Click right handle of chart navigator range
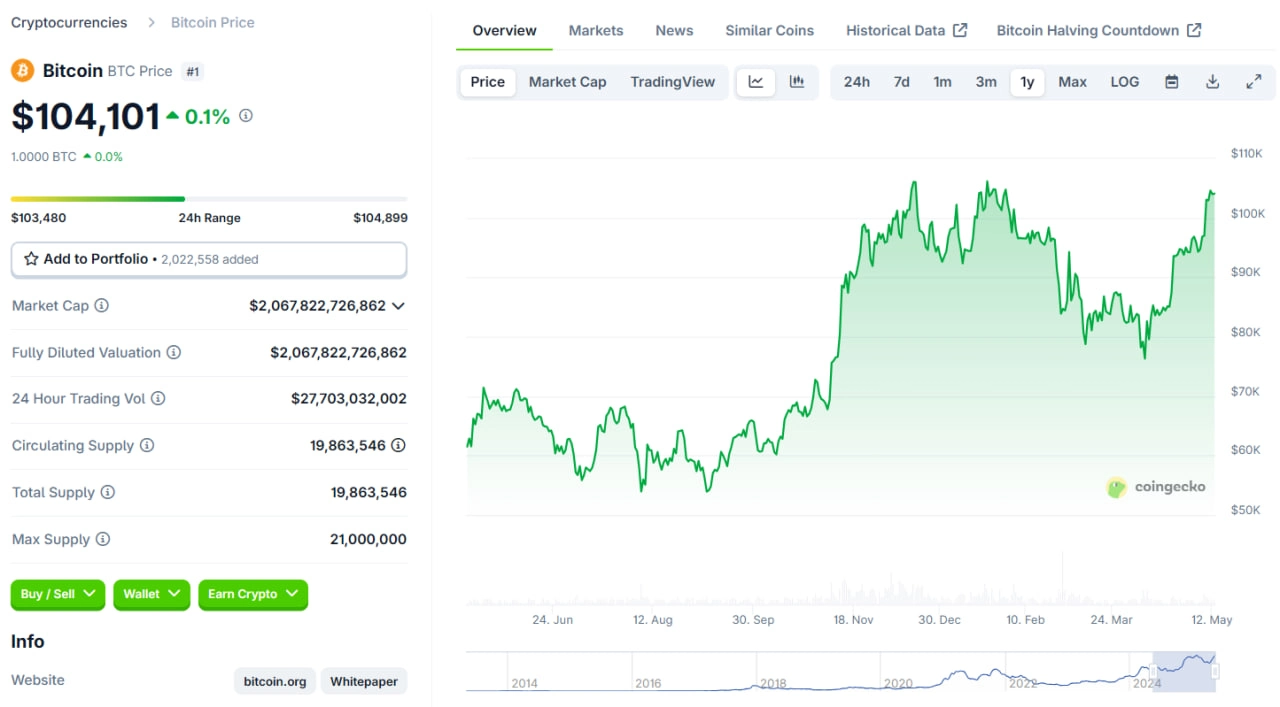 [x=1216, y=671]
